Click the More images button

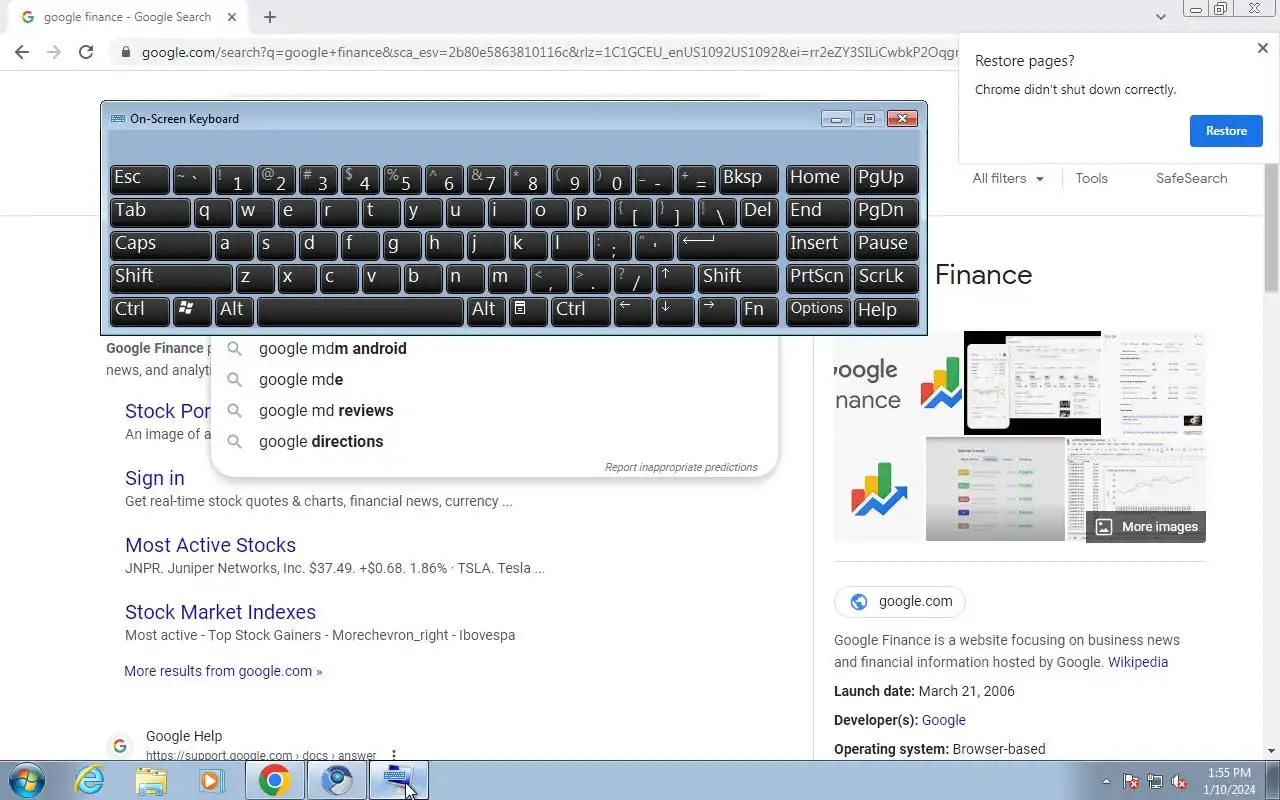tap(1146, 527)
